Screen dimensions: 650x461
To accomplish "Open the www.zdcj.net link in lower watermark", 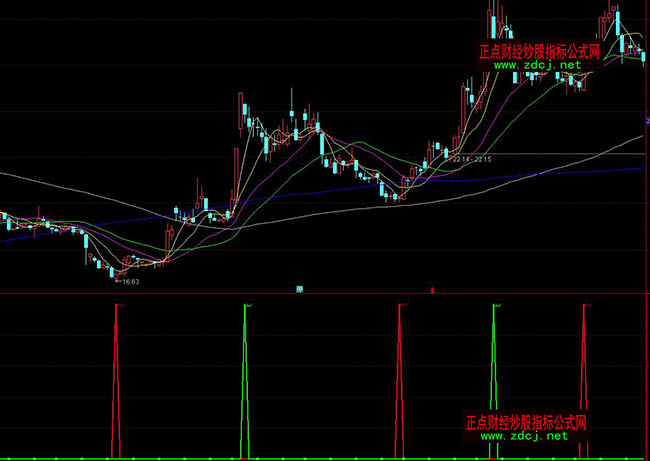I will 523,436.
